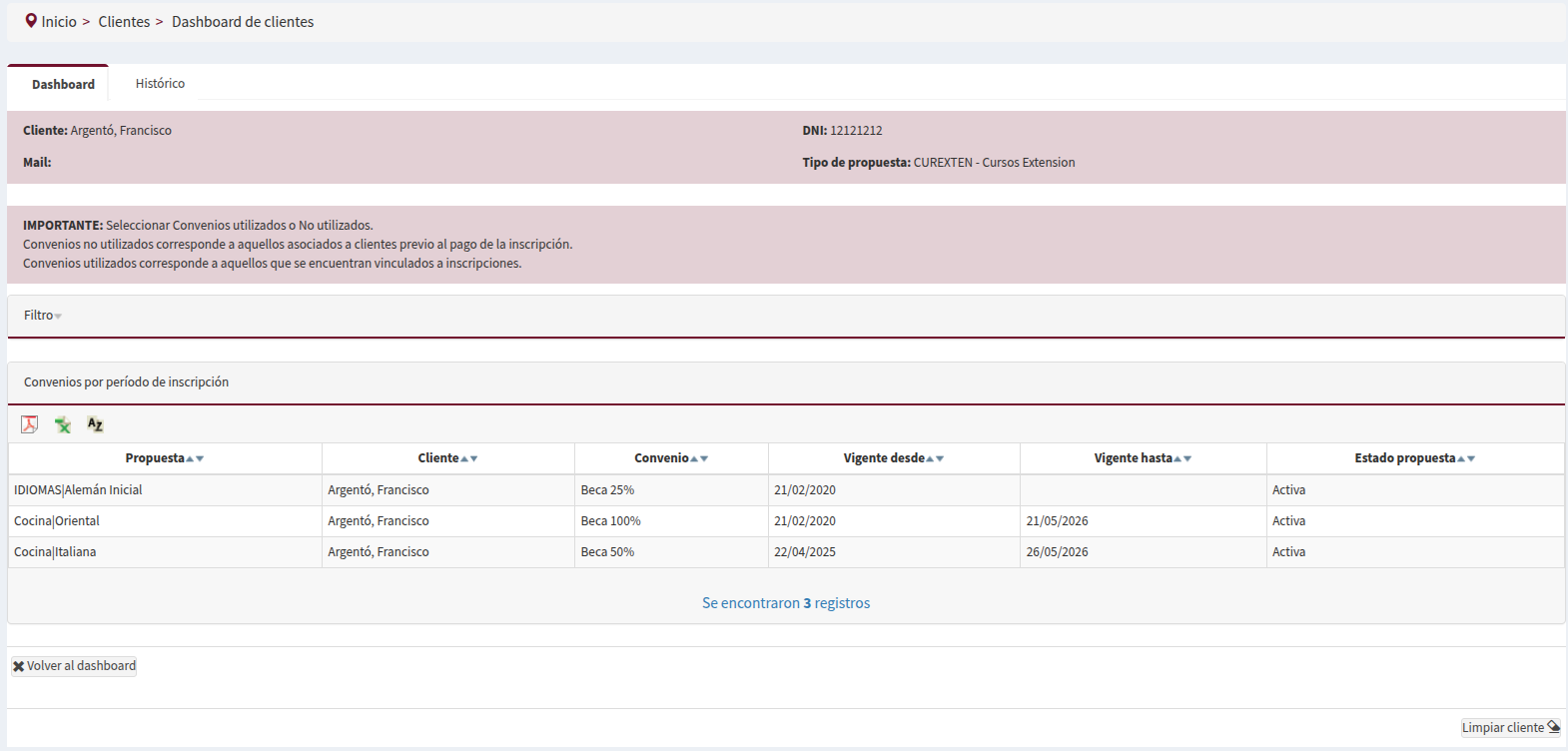Sort Convenio column ascending arrow
This screenshot has width=1568, height=751.
(x=694, y=459)
